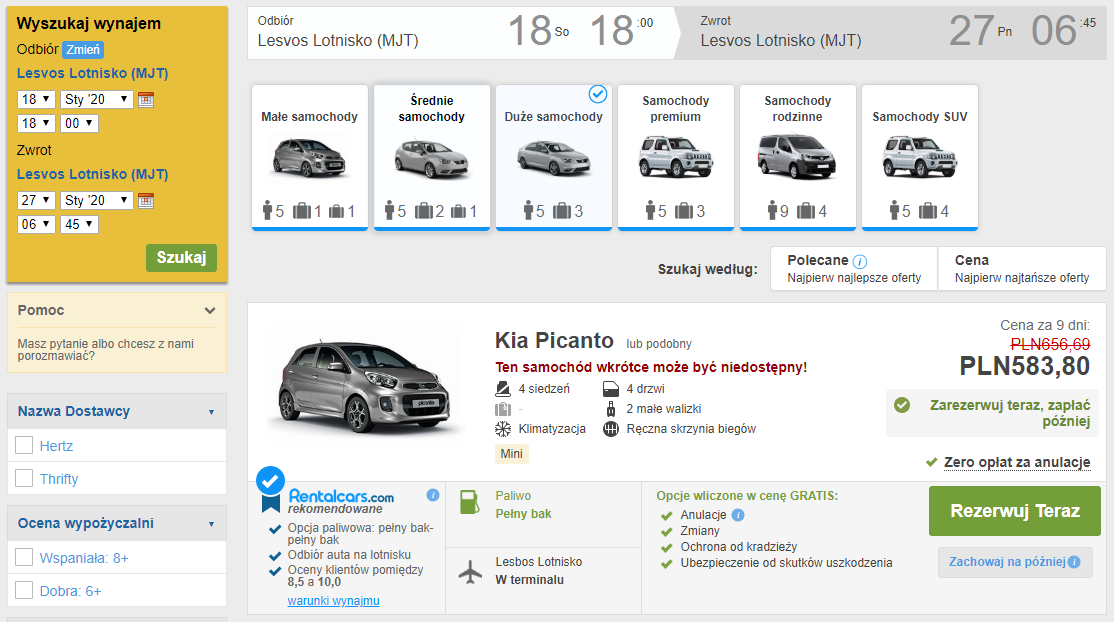Viewport: 1114px width, 622px height.
Task: Select the Duże samochody category
Action: [x=554, y=157]
